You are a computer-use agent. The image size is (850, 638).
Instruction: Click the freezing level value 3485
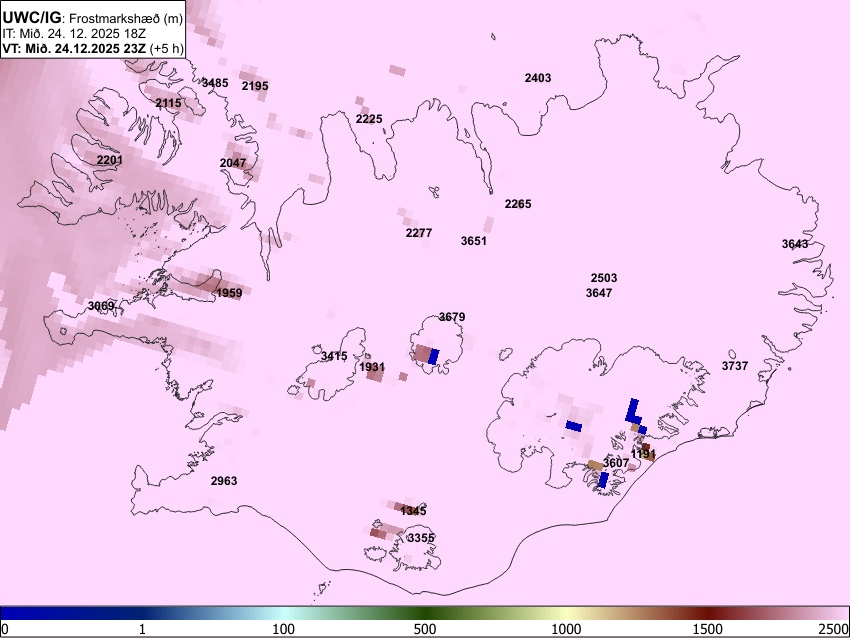click(215, 83)
